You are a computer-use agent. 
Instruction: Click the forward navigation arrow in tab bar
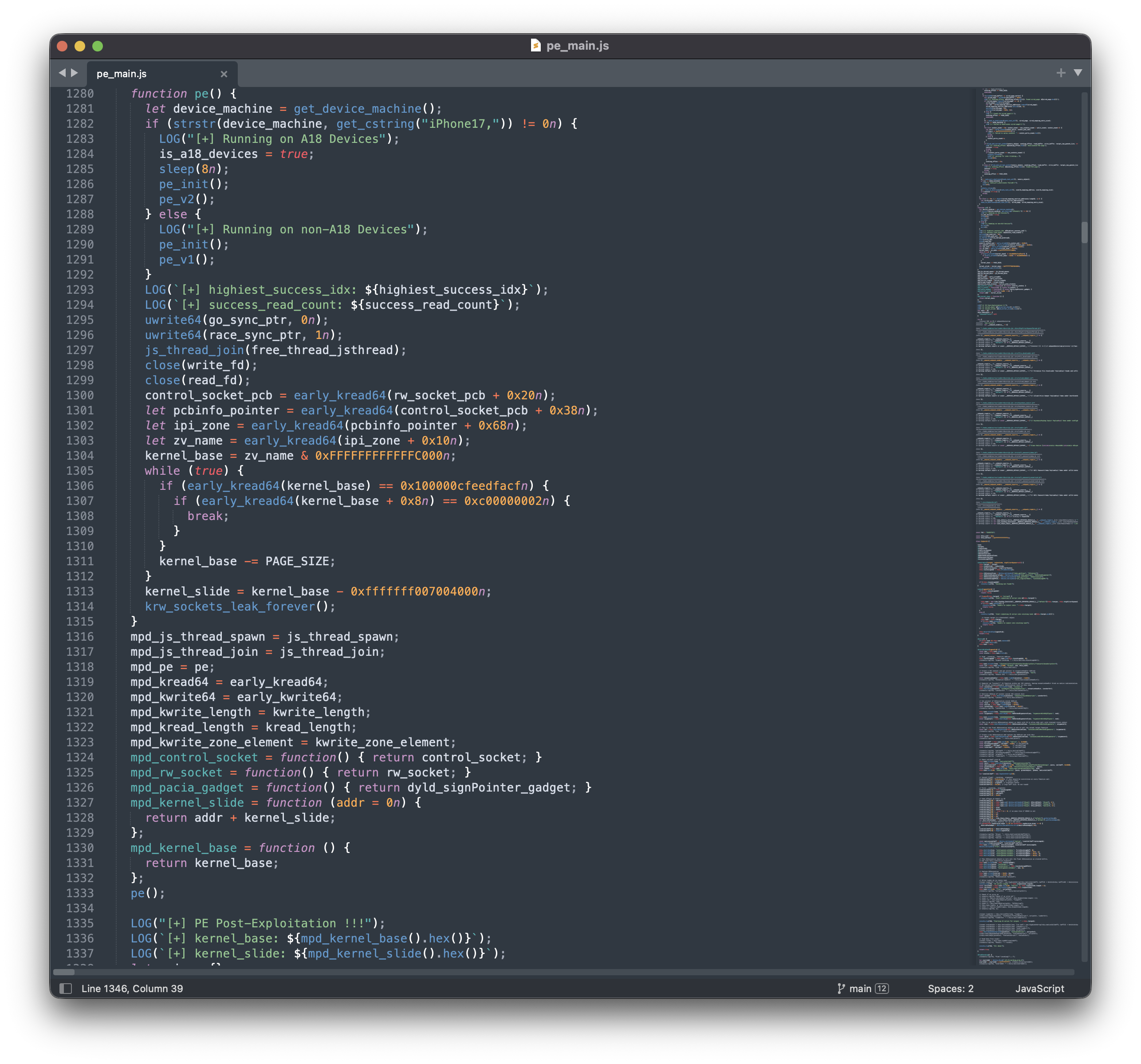coord(75,73)
